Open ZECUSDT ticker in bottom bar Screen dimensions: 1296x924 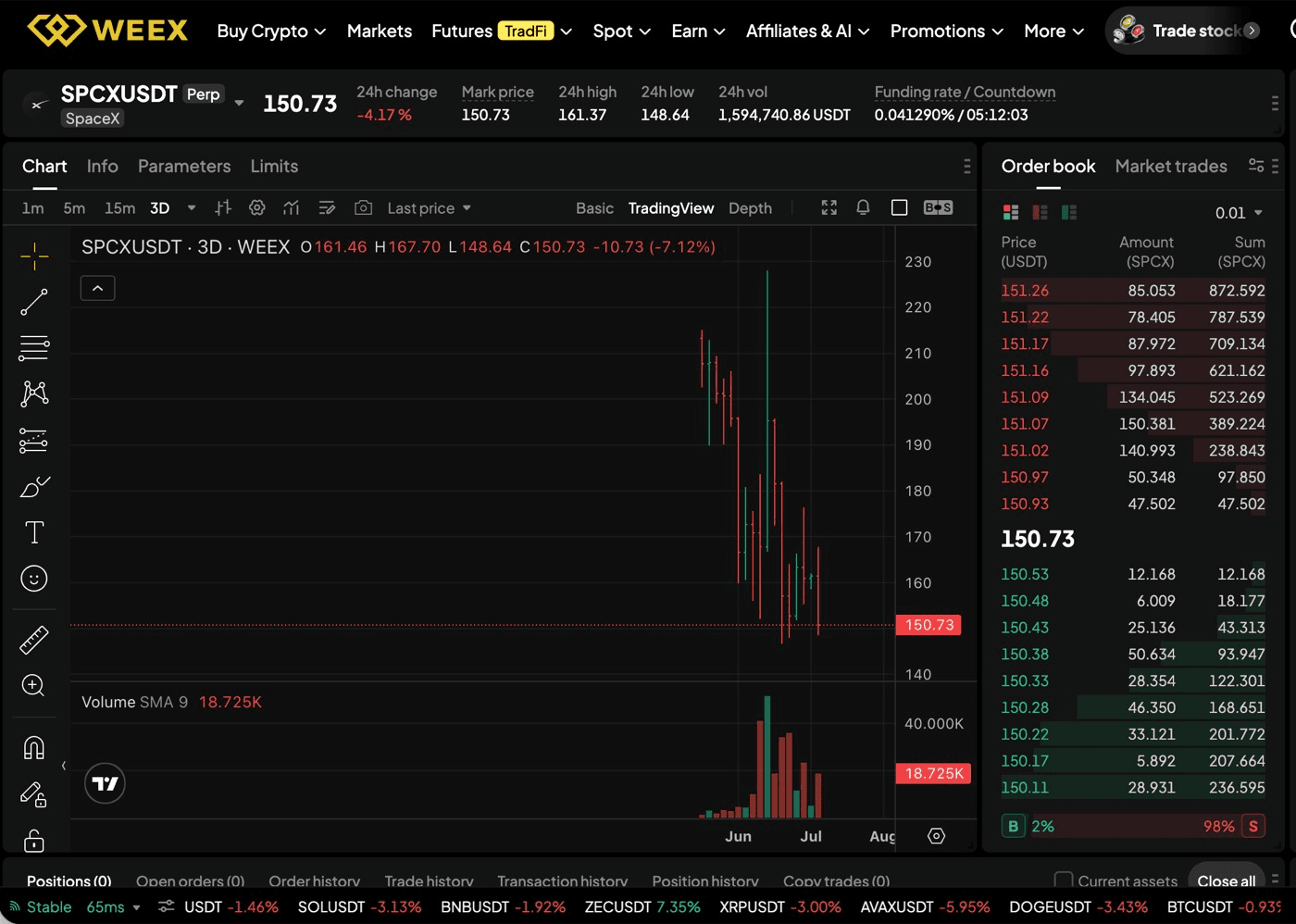coord(642,906)
